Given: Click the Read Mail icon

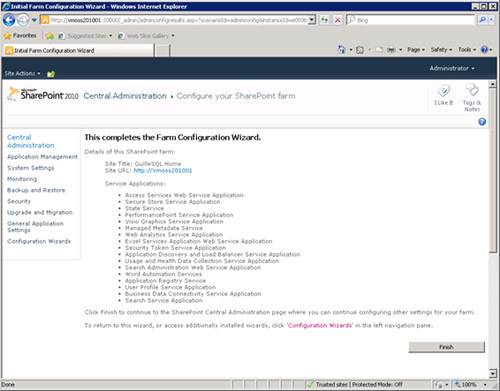Looking at the screenshot, I should click(x=379, y=50).
